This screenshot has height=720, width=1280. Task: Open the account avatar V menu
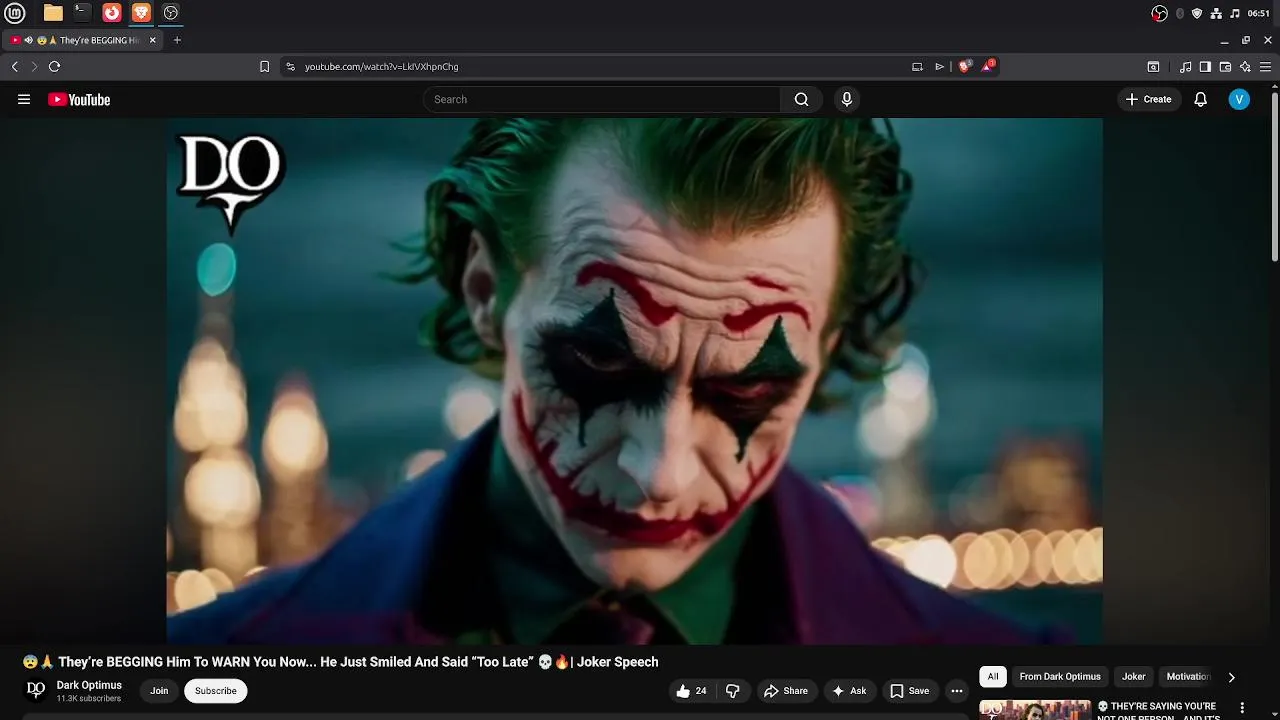click(1239, 99)
